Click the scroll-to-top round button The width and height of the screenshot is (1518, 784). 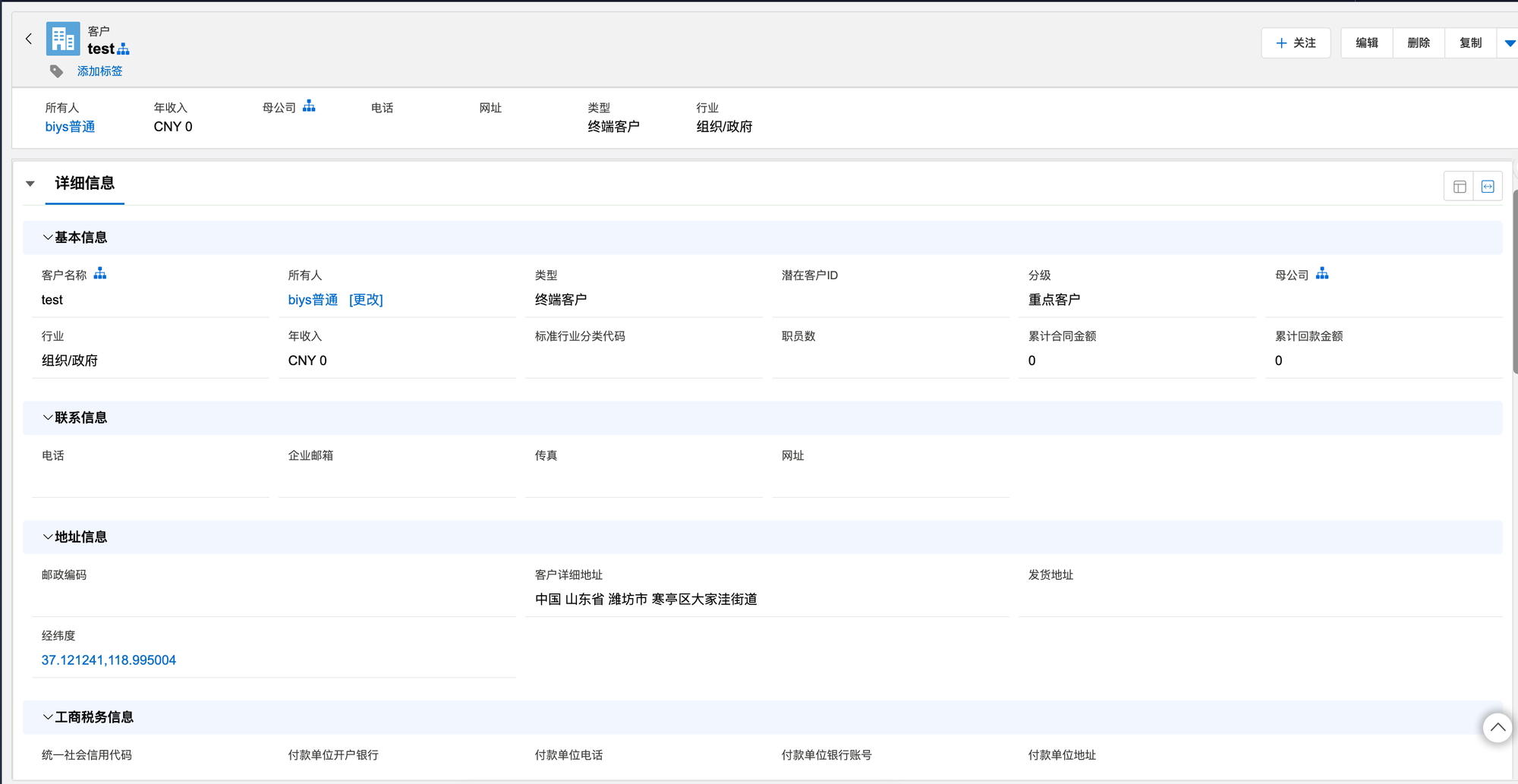pos(1497,728)
